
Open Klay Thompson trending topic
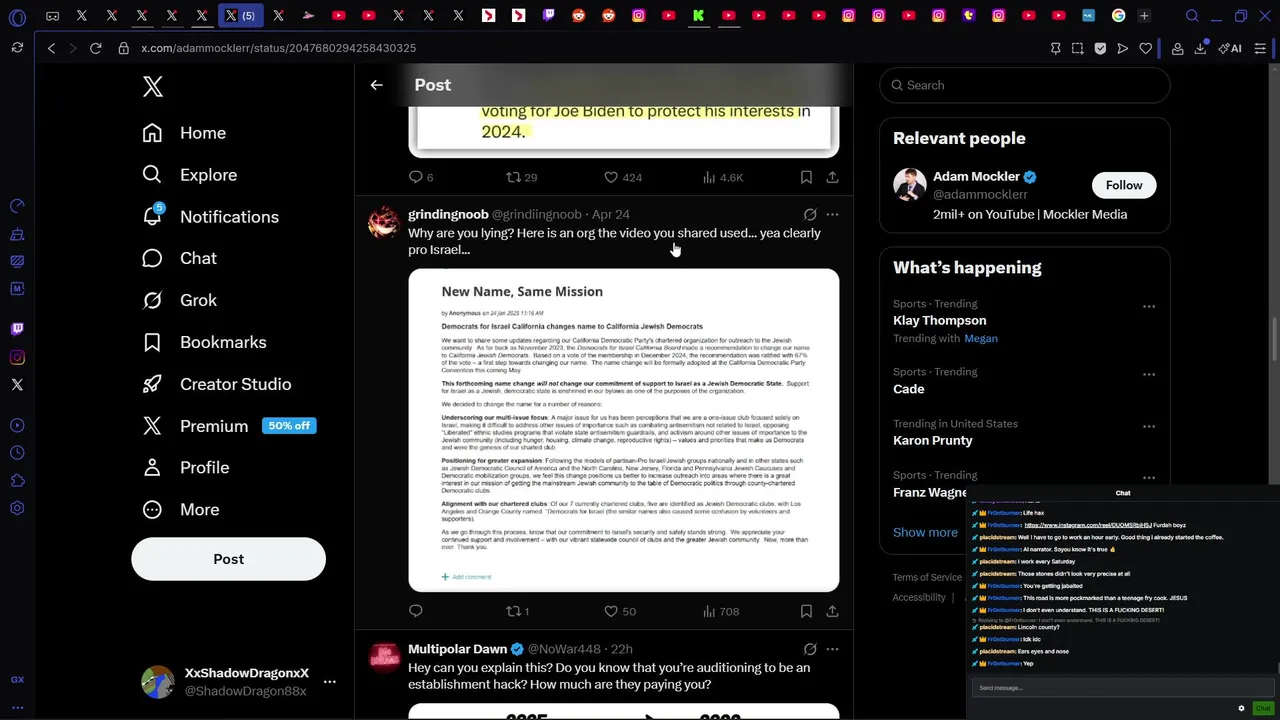(x=939, y=320)
